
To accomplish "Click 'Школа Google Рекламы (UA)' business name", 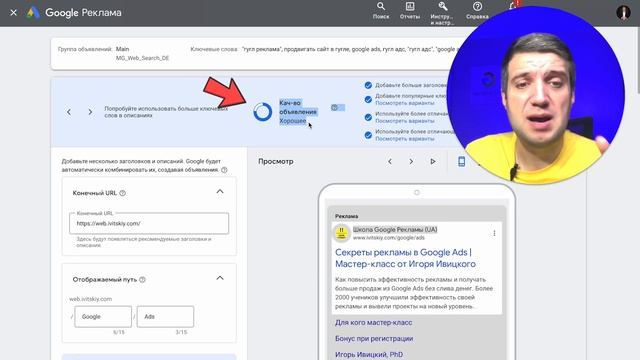I will coord(395,229).
